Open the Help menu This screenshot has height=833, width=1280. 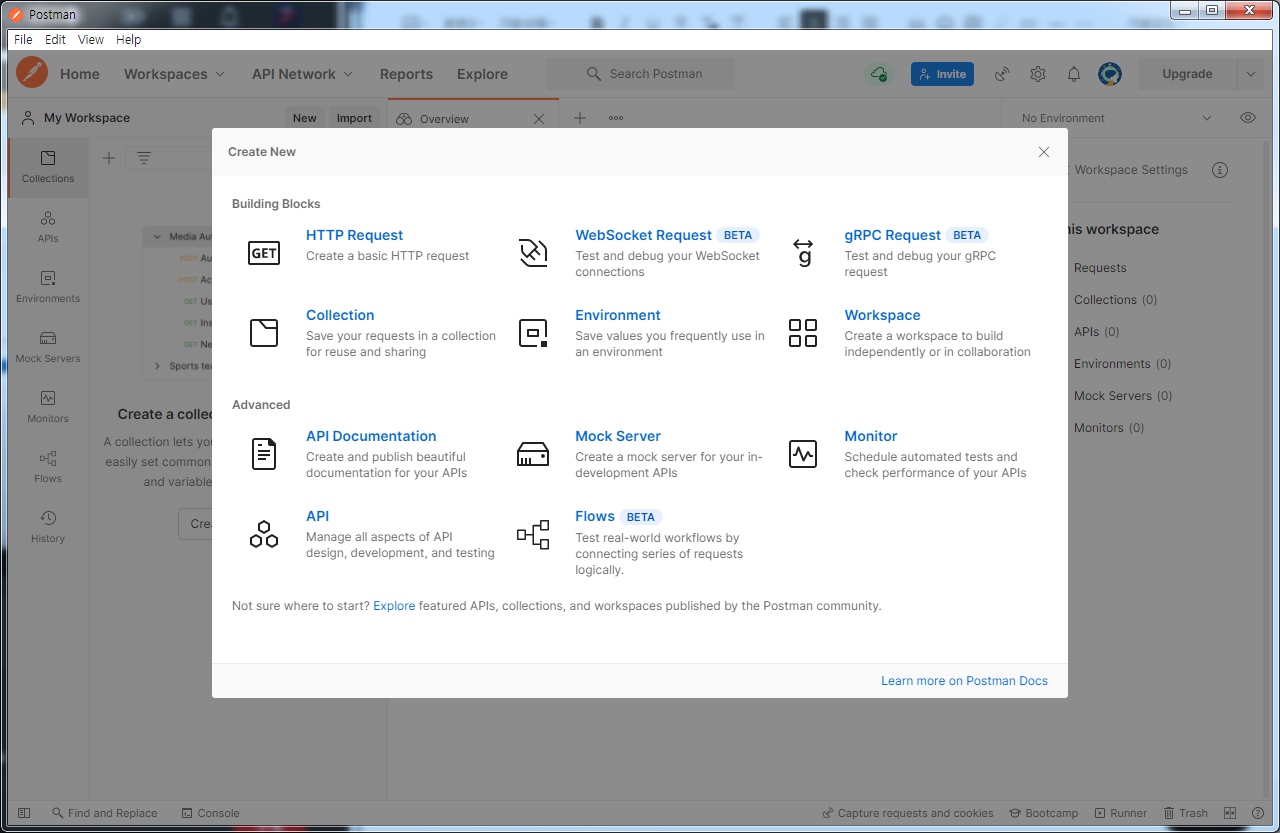click(x=128, y=40)
